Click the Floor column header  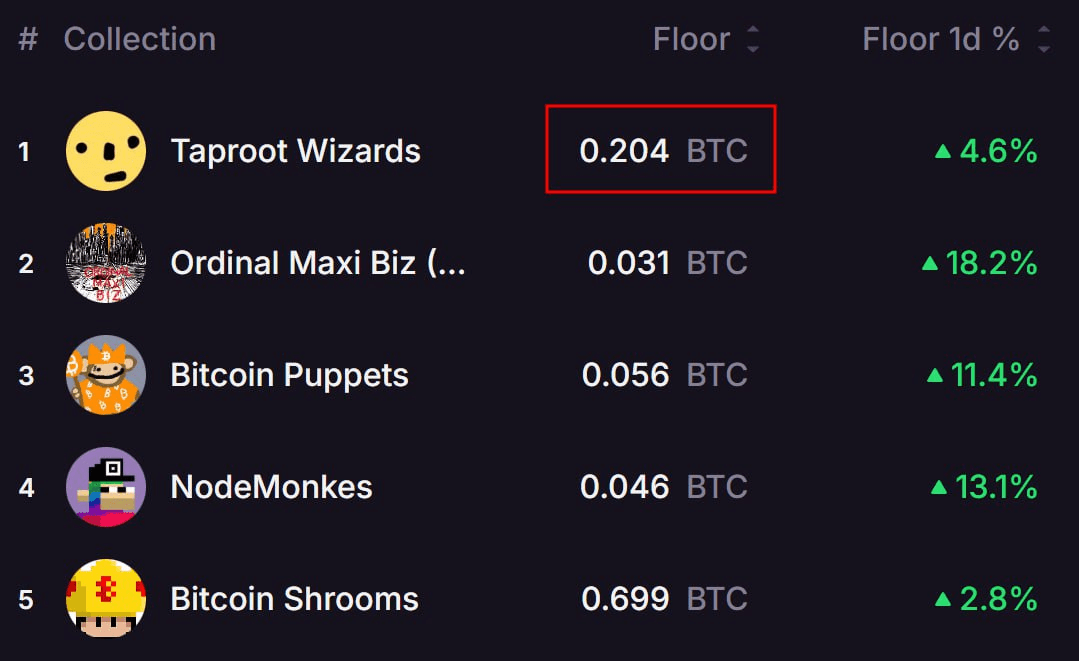coord(691,40)
